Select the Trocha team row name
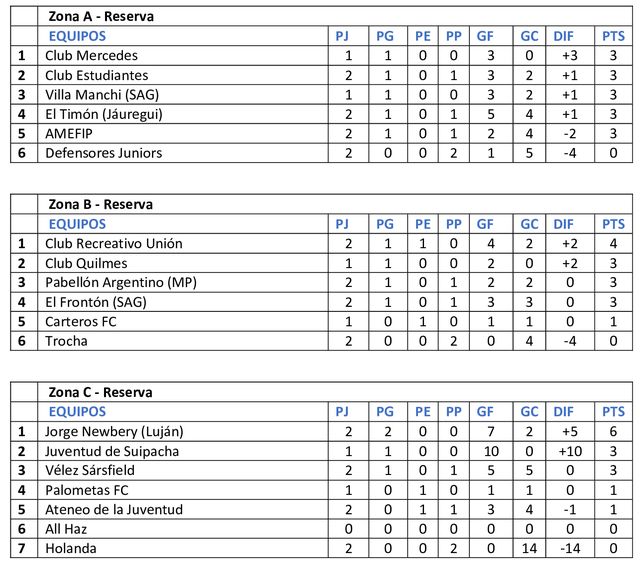This screenshot has height=566, width=640. (66, 341)
